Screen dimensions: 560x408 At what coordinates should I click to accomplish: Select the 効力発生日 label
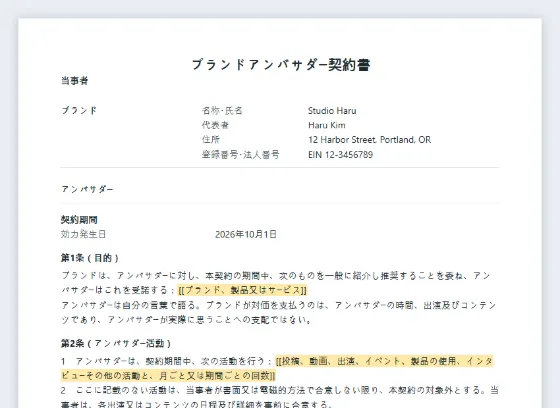[x=83, y=234]
